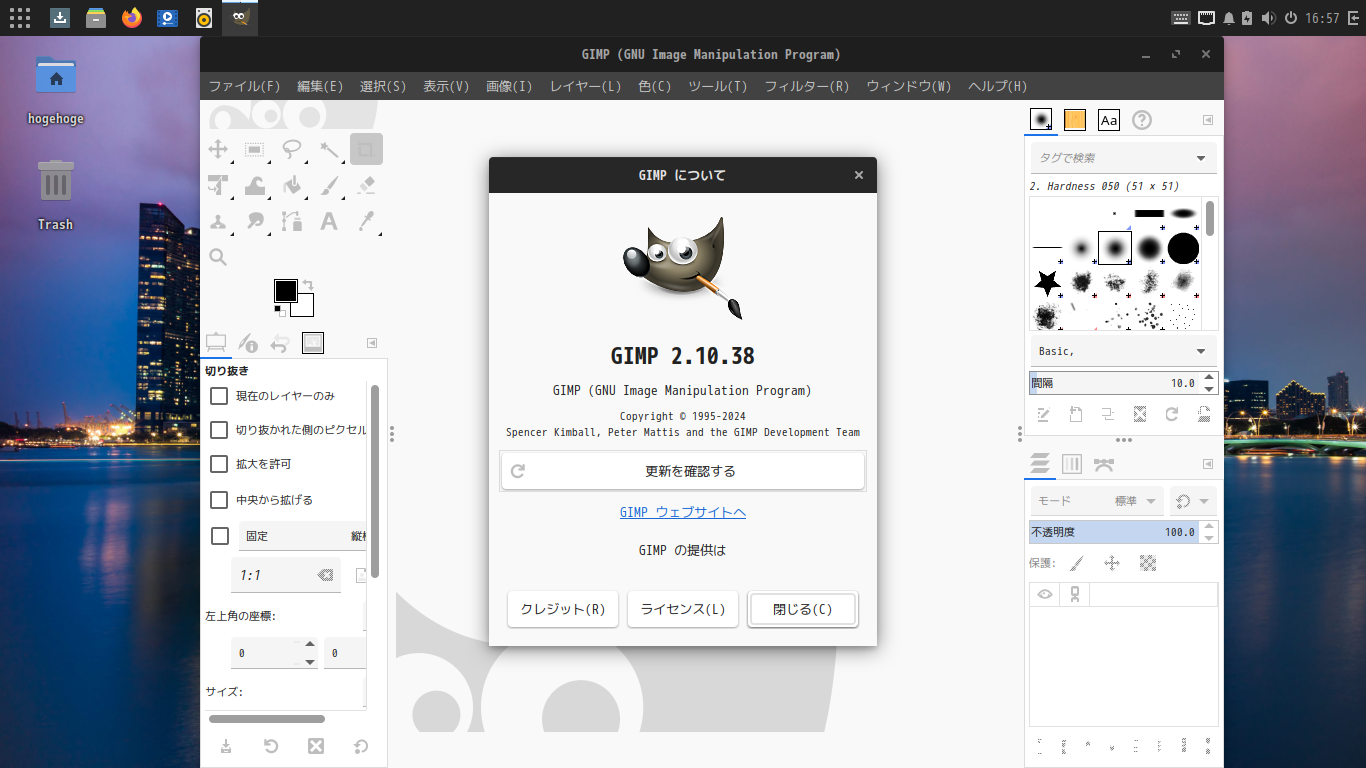Viewport: 1366px width, 768px height.
Task: Choose the Color Picker eyedropper tool
Action: [x=366, y=222]
